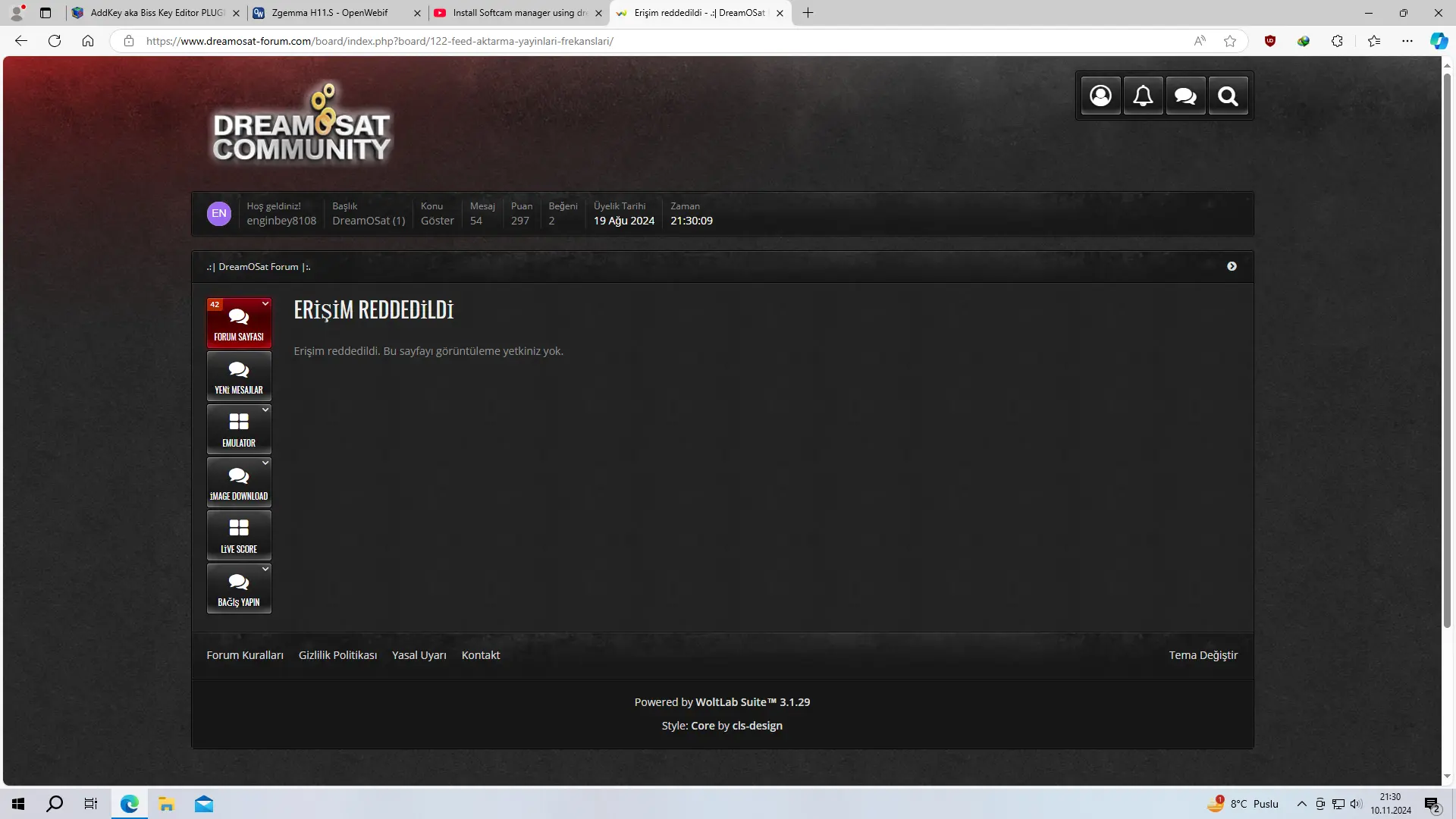This screenshot has height=819, width=1456.
Task: Open the Windows notification center icon
Action: pos(1432,804)
